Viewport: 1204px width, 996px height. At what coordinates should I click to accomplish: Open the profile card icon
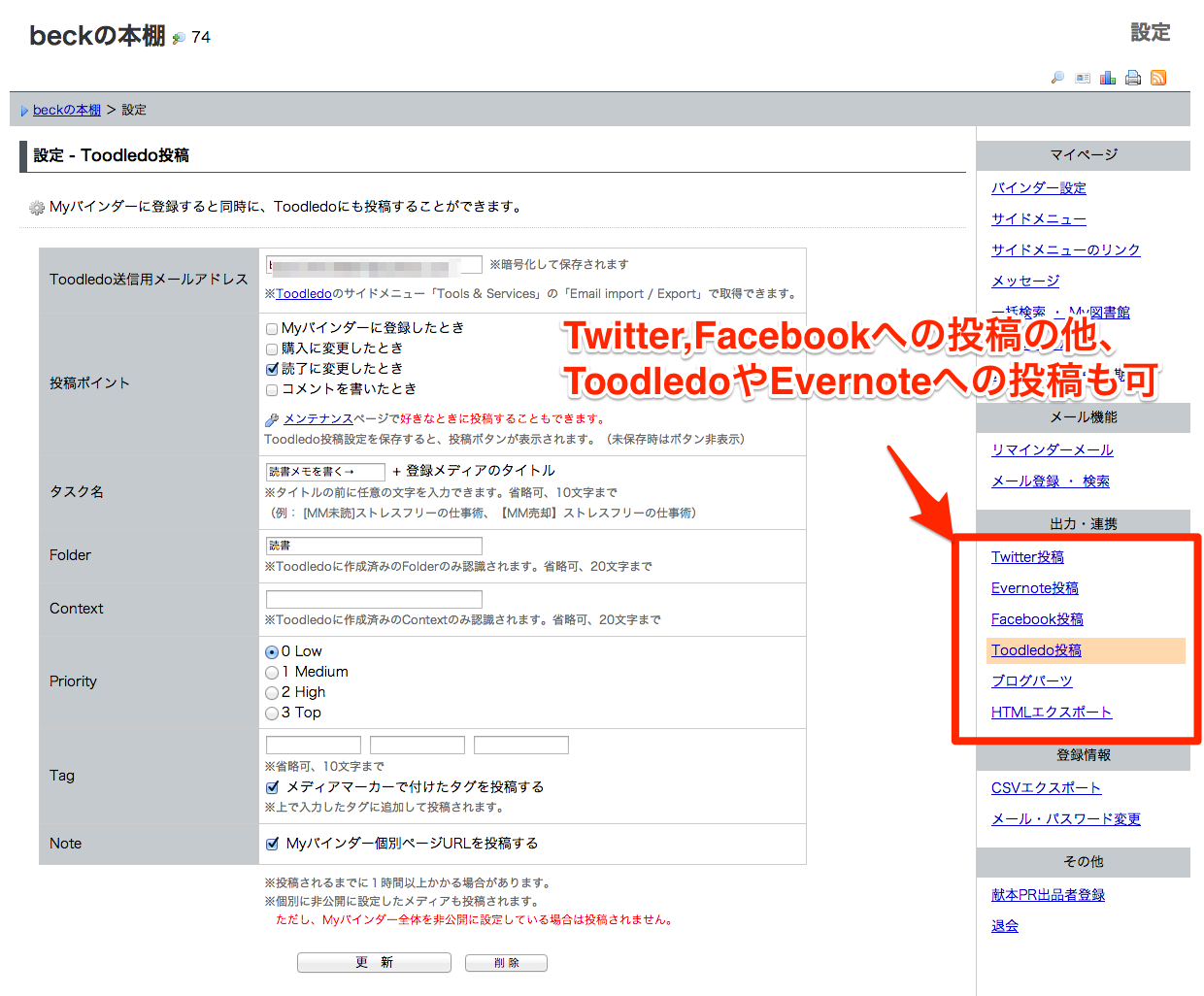tap(1083, 78)
